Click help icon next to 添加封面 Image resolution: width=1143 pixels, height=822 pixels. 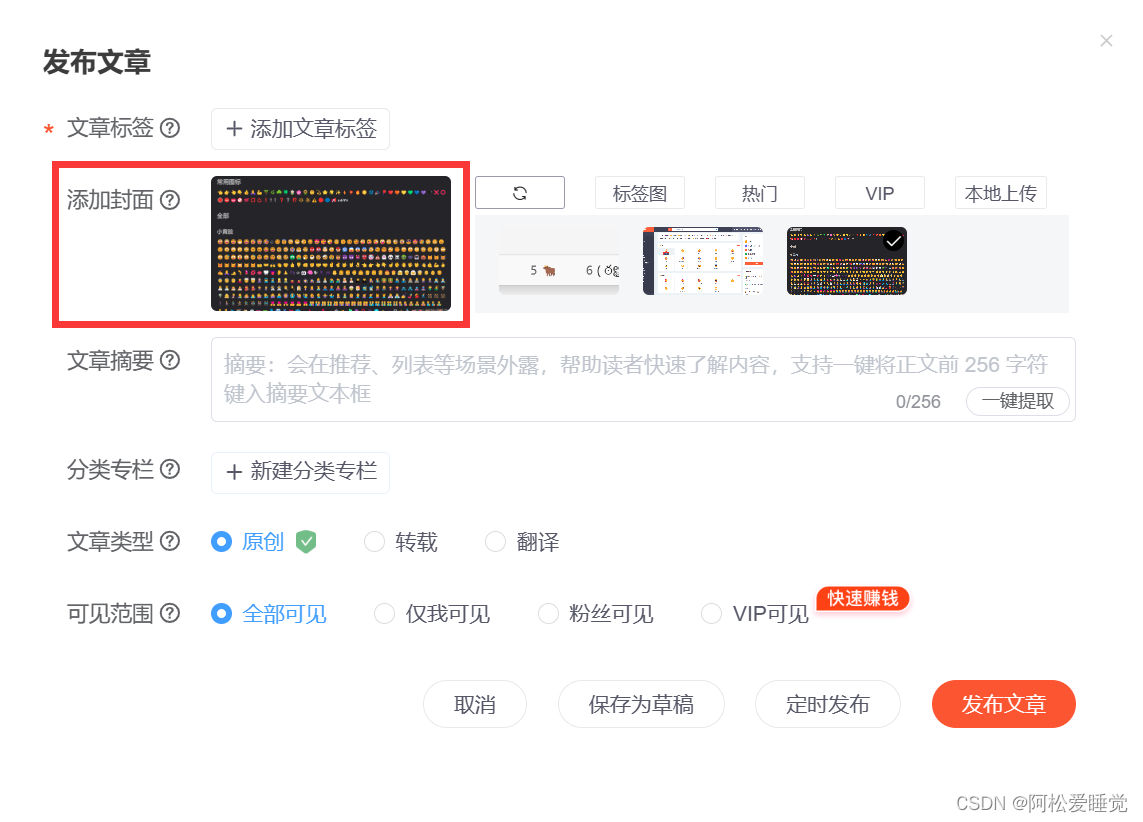(x=170, y=200)
